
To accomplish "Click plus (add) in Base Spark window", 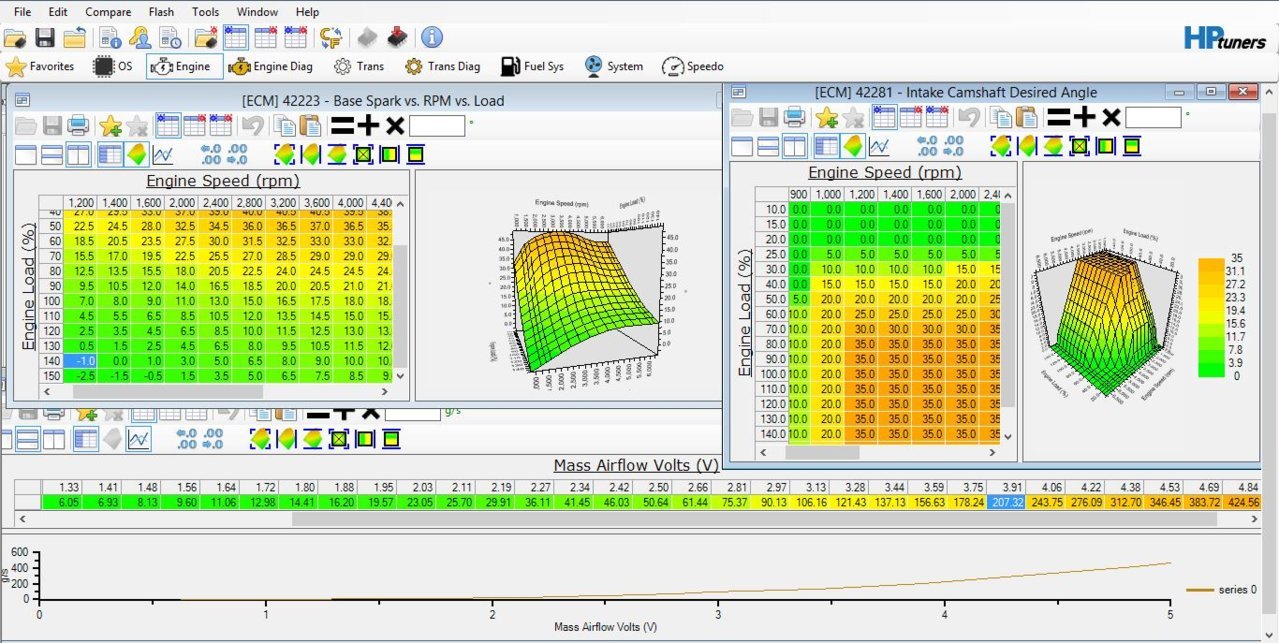I will [369, 126].
